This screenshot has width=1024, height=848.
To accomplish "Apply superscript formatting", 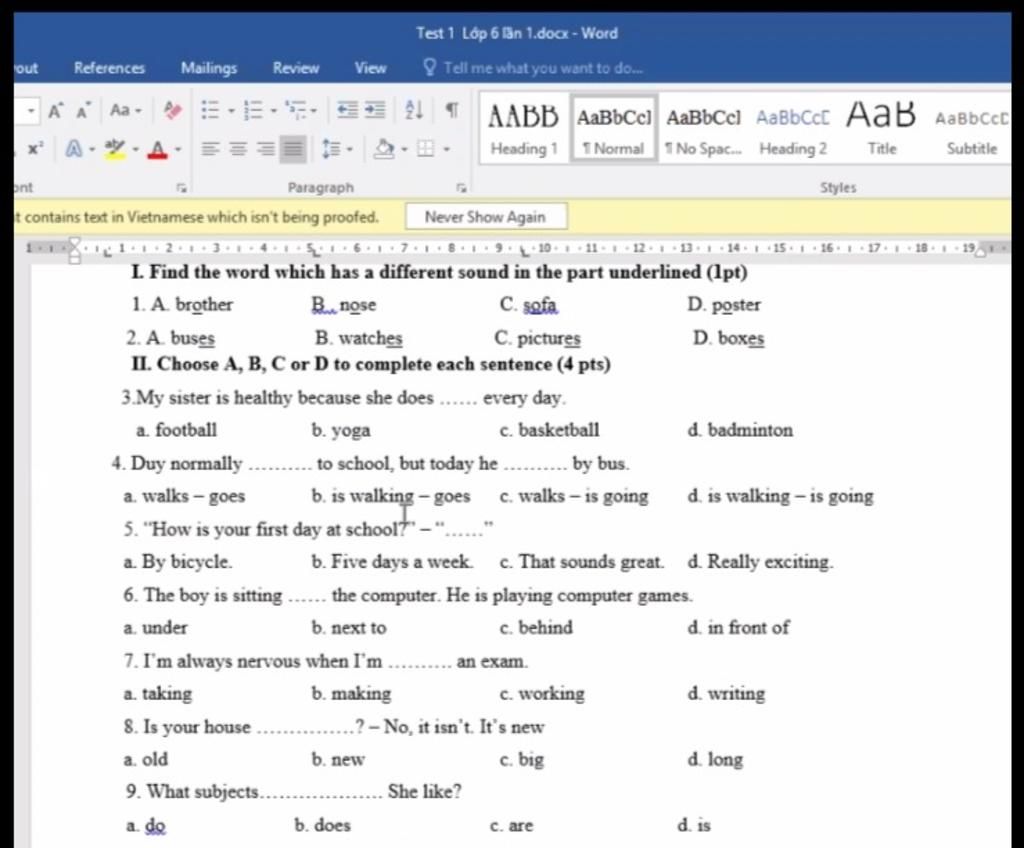I will (35, 149).
